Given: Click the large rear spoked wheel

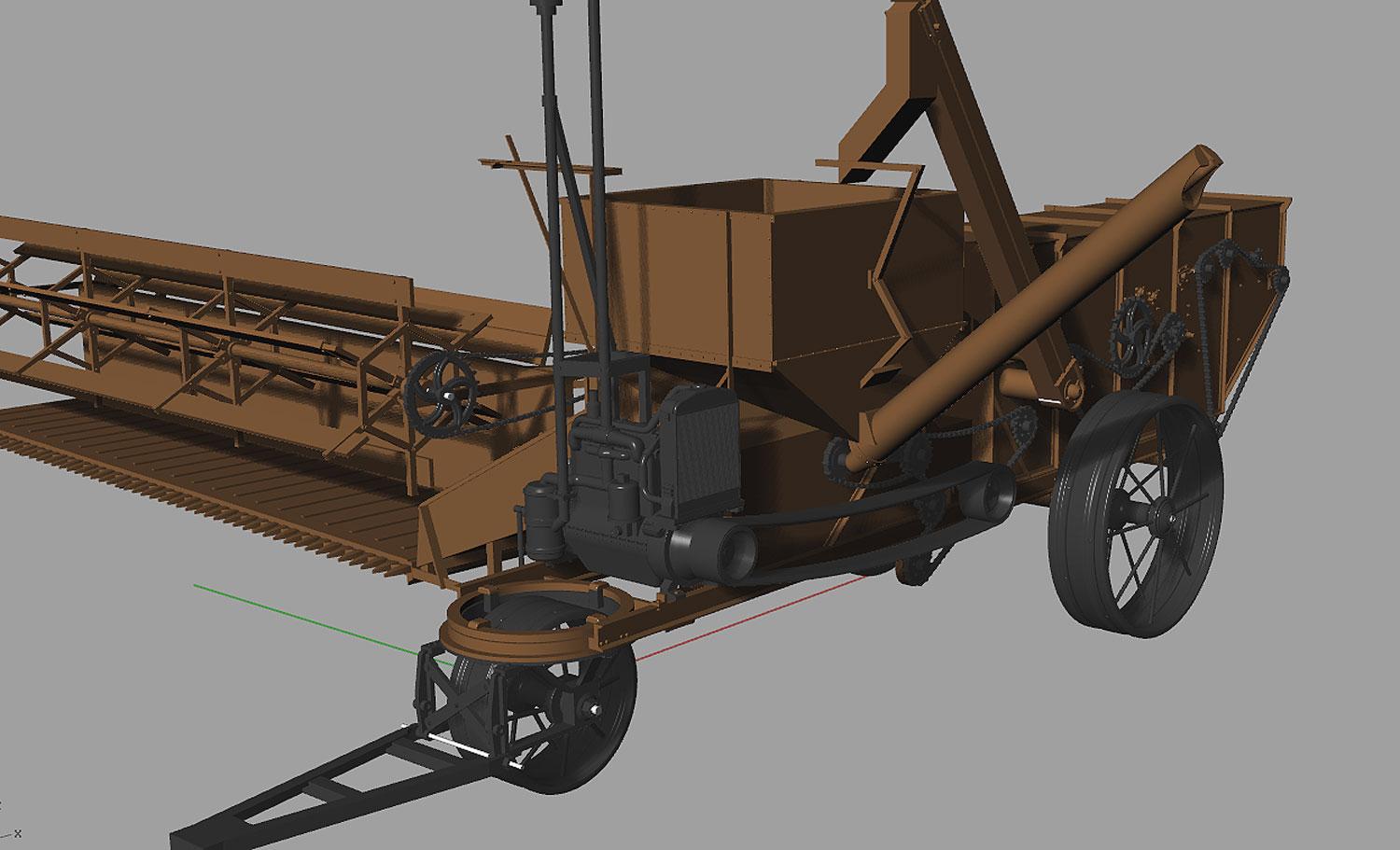Looking at the screenshot, I should [1137, 515].
